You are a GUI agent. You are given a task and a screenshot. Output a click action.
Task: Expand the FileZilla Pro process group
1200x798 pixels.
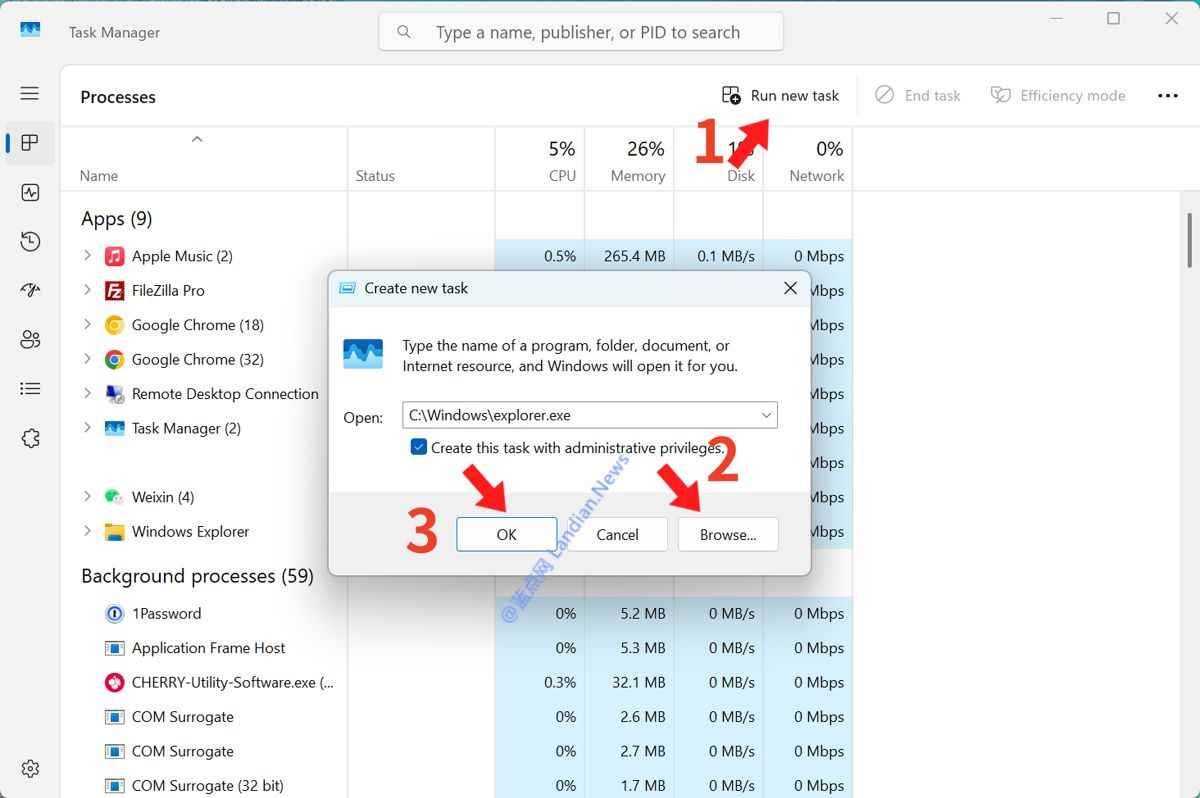[x=87, y=290]
